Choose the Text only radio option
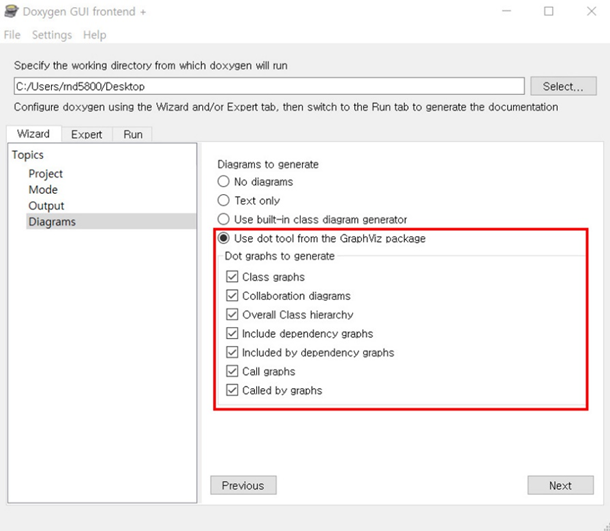 point(223,200)
